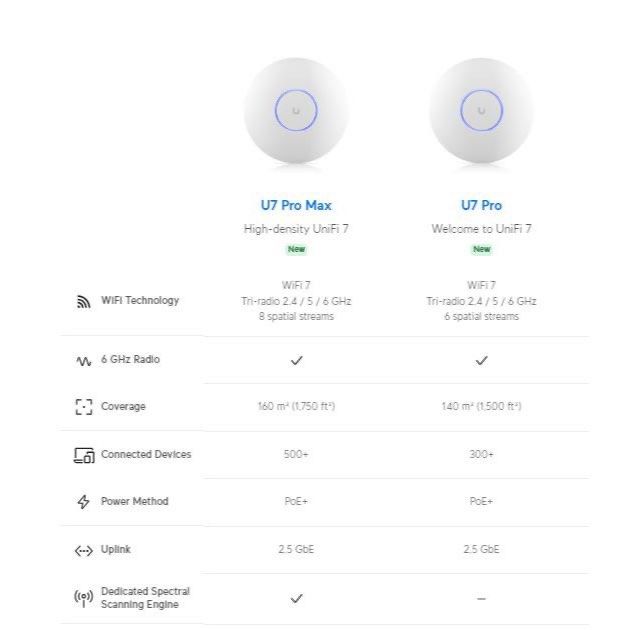Click the Spectral Scanning Engine antenna icon
This screenshot has height=630, width=630.
[x=84, y=598]
